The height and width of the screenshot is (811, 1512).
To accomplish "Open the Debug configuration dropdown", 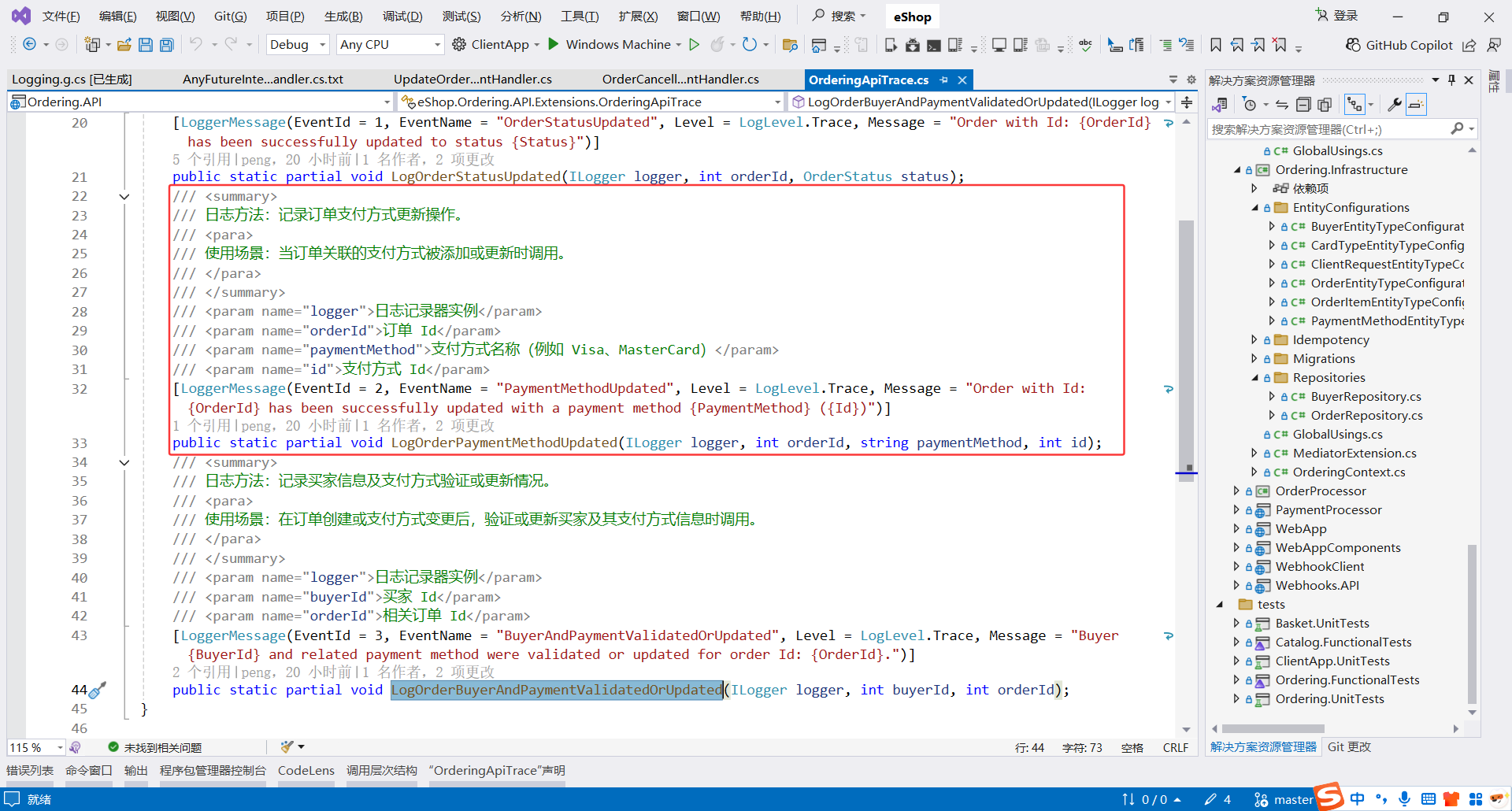I will pos(298,45).
